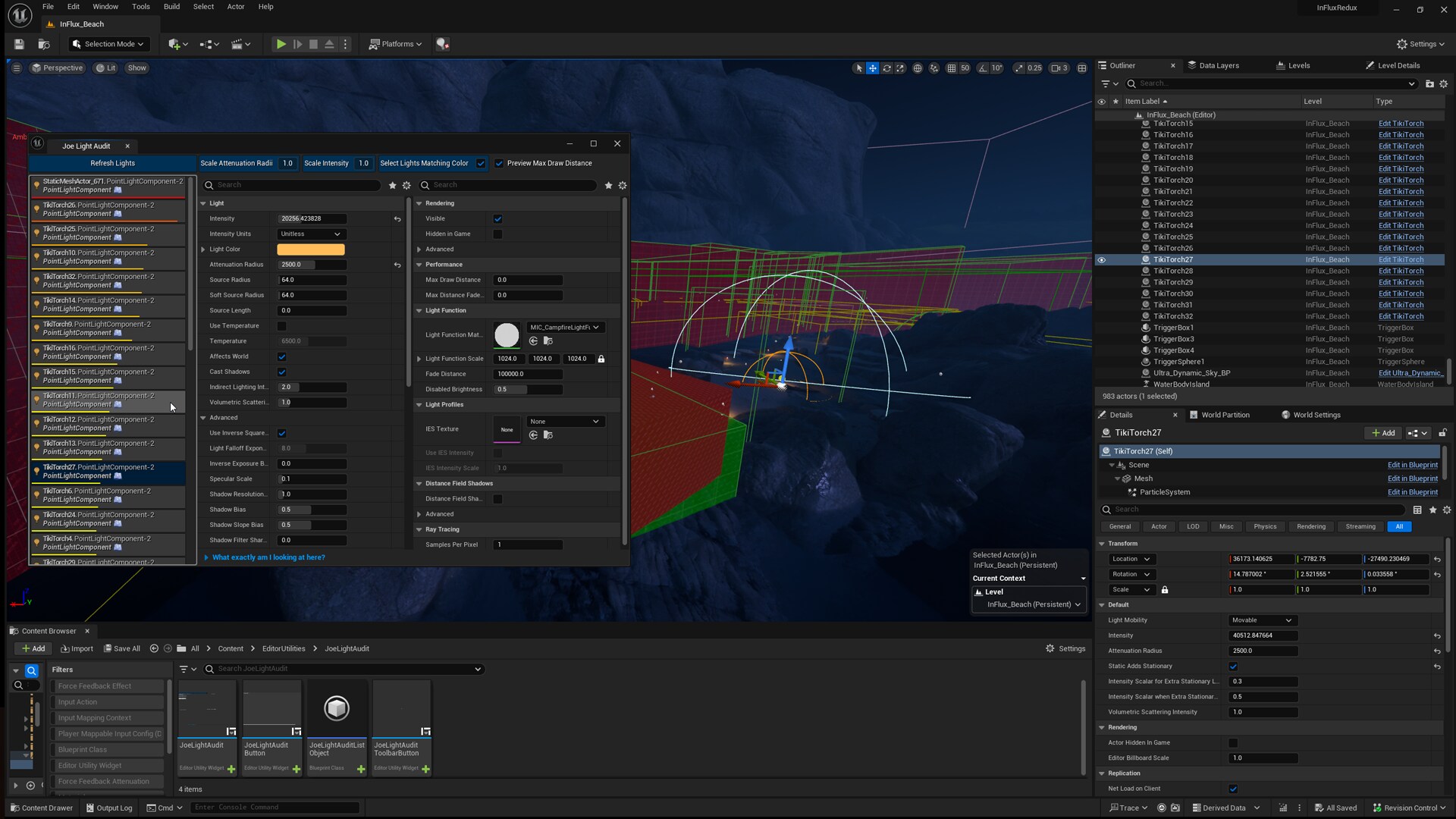Open the Platforms menu in the main toolbar
Viewport: 1456px width, 819px height.
395,43
